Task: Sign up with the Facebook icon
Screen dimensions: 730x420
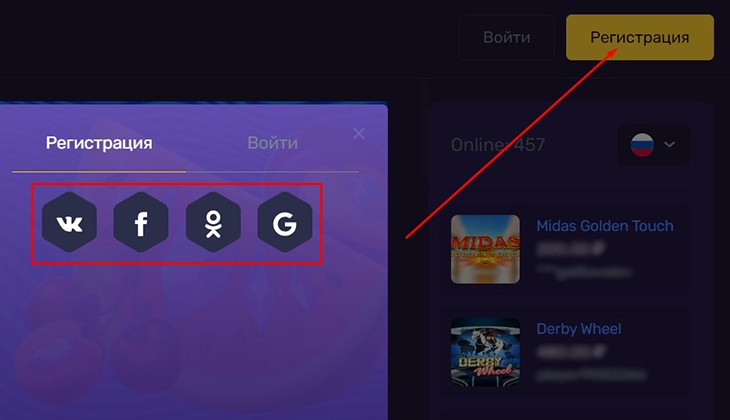Action: pos(141,222)
